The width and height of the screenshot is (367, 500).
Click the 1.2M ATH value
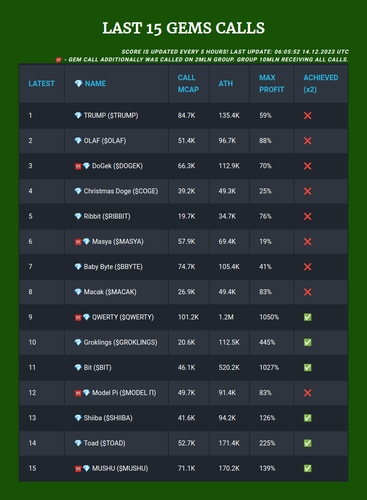226,317
